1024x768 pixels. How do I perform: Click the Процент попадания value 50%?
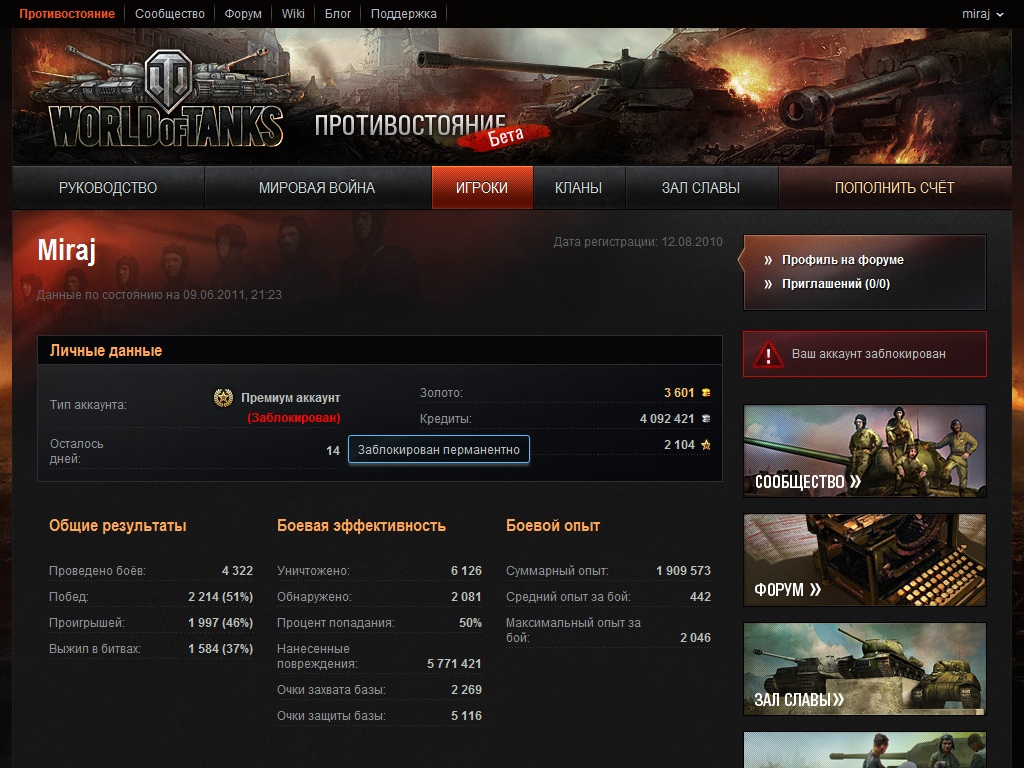470,623
